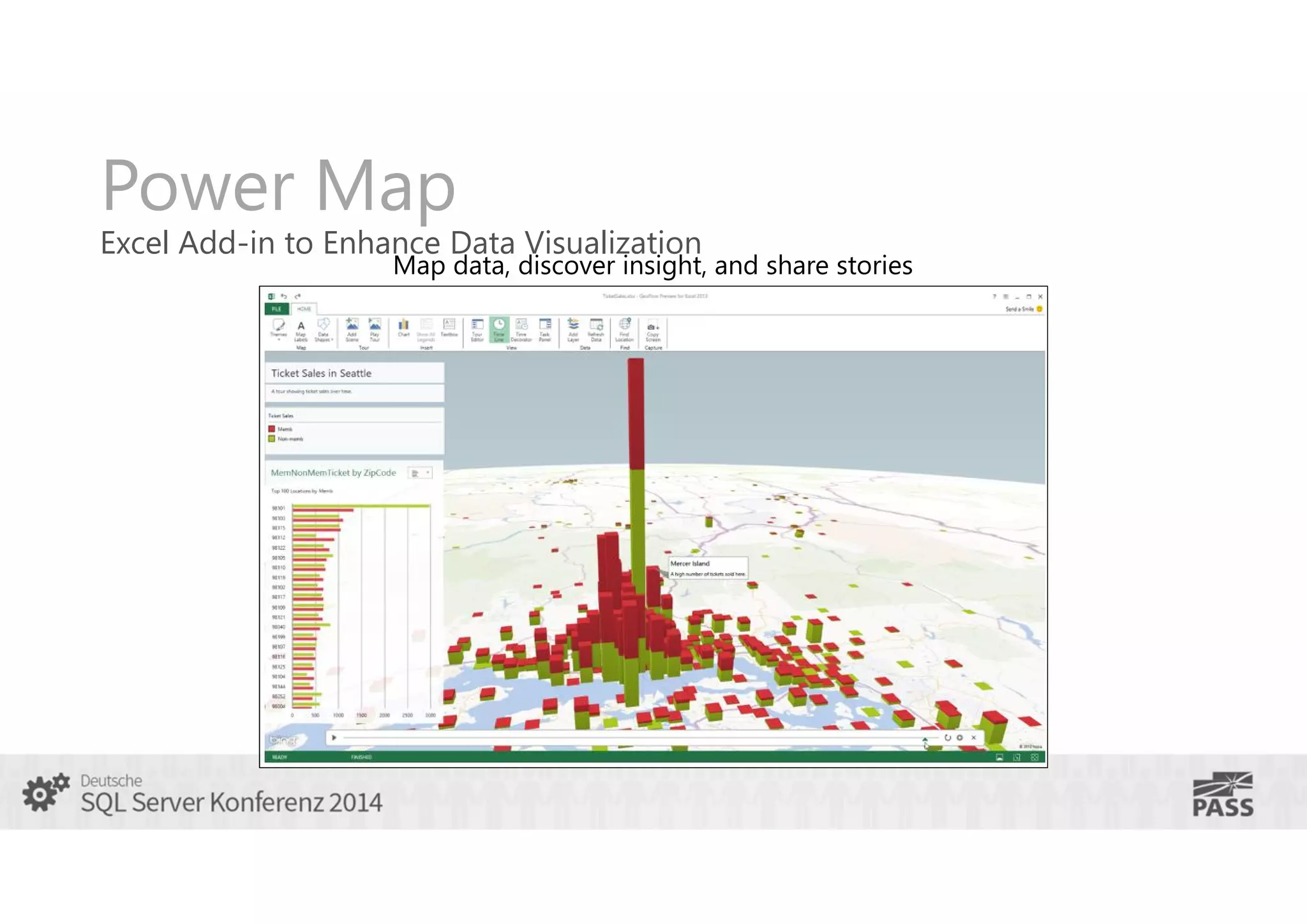Click the Ticket Sales in Seattle title

coord(321,373)
